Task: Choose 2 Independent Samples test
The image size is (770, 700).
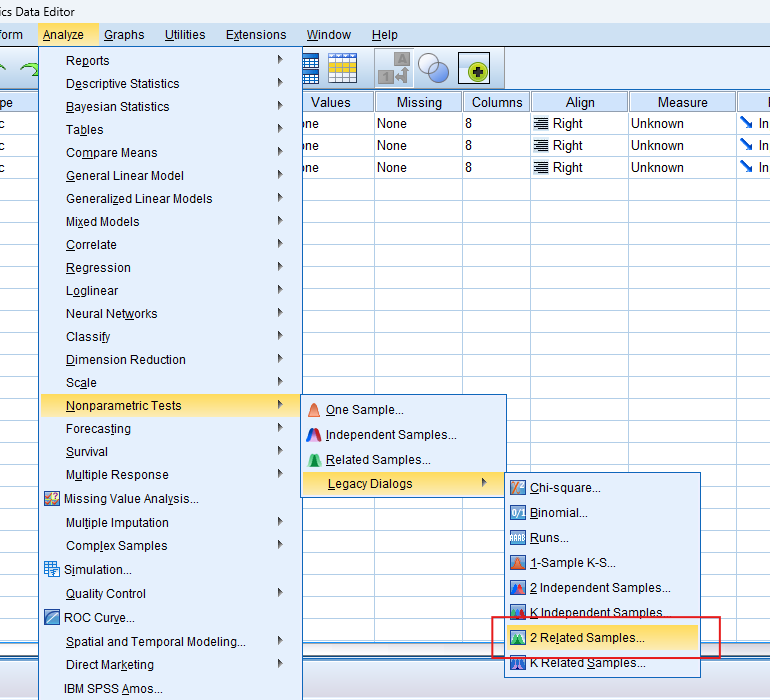Action: (600, 588)
